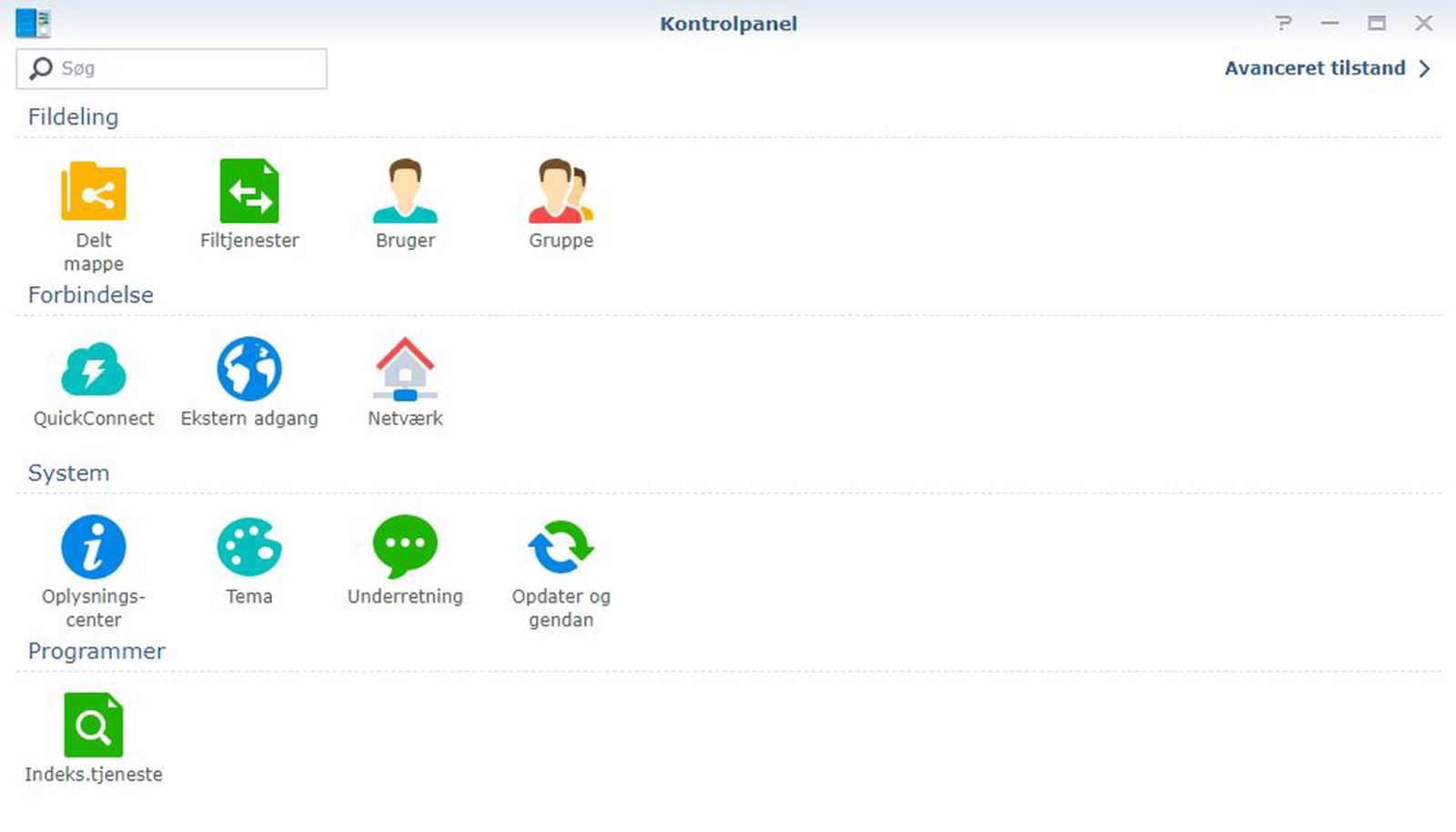Click the magnifier icon in search box
This screenshot has width=1456, height=832.
[x=41, y=68]
